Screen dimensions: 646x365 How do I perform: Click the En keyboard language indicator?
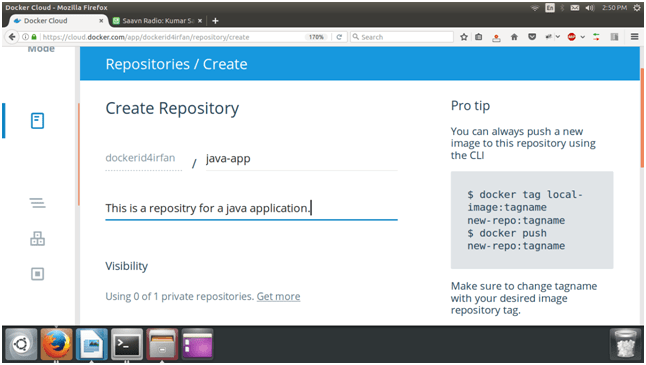point(550,8)
